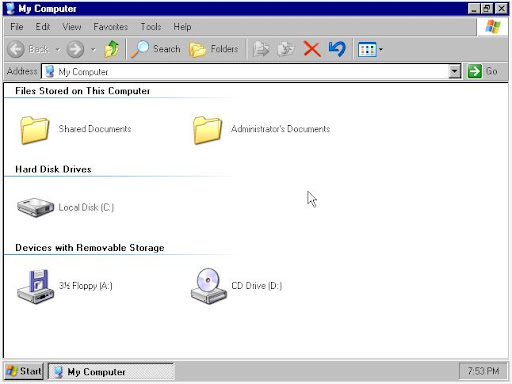Click the blue Undo arrow icon
The width and height of the screenshot is (512, 384).
[337, 49]
